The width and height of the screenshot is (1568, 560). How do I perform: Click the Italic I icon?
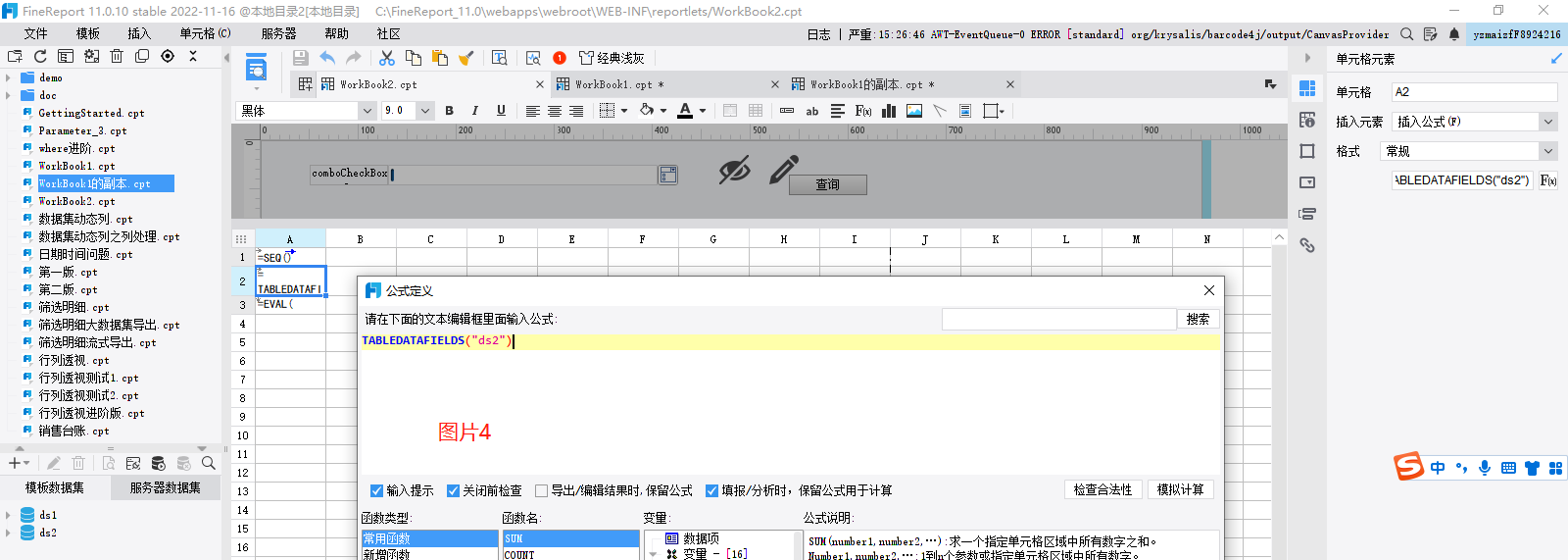tap(475, 111)
